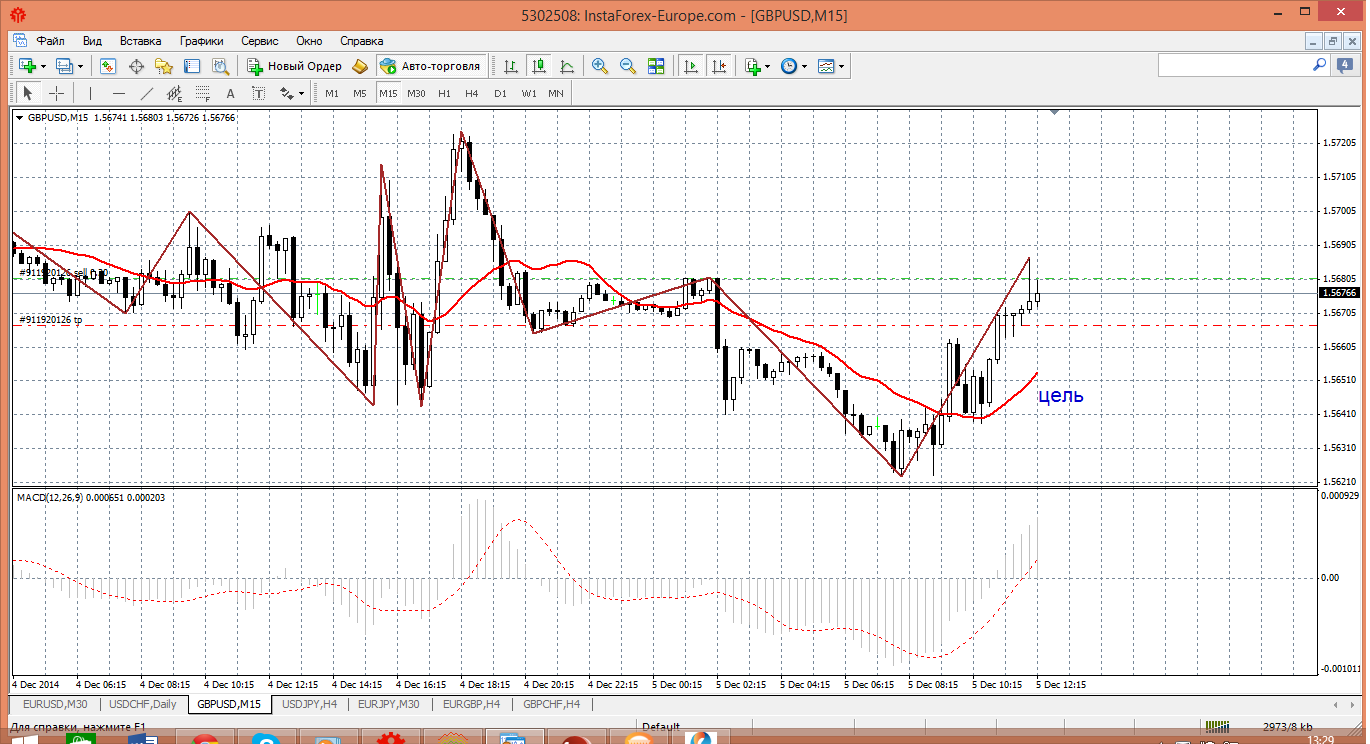Click the Новый Ордер button
Viewport: 1370px width, 744px height.
tap(295, 66)
